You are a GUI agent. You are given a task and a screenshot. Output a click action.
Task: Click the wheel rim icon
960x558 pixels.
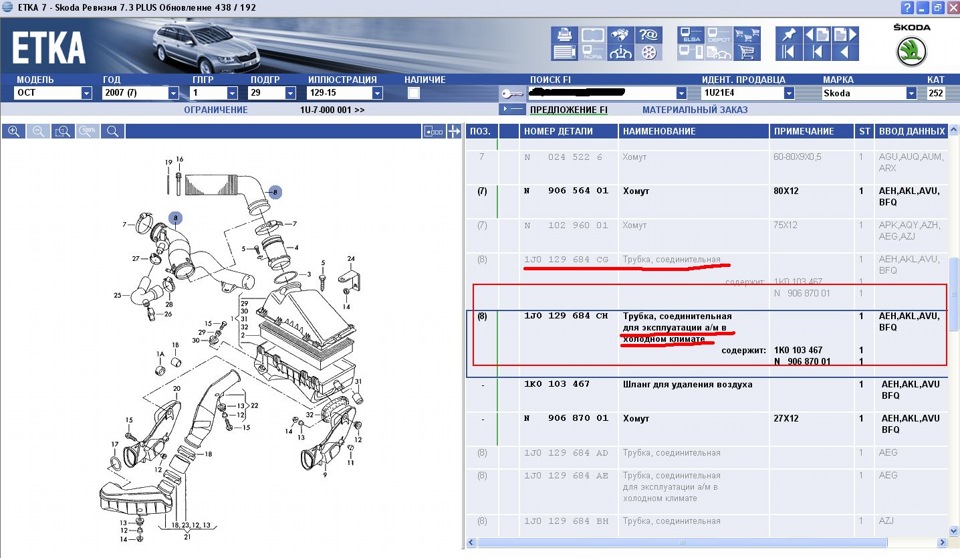click(648, 53)
